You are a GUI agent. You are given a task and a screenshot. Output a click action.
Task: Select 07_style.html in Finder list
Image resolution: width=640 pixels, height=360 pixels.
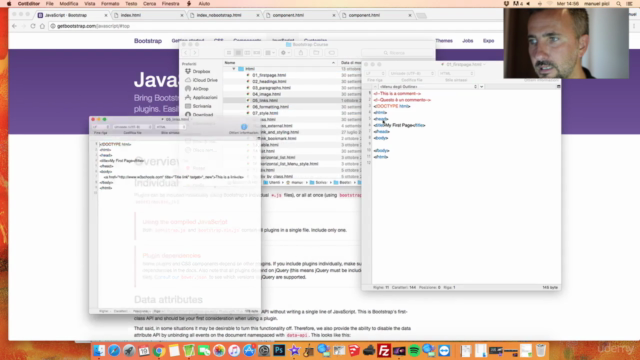265,113
